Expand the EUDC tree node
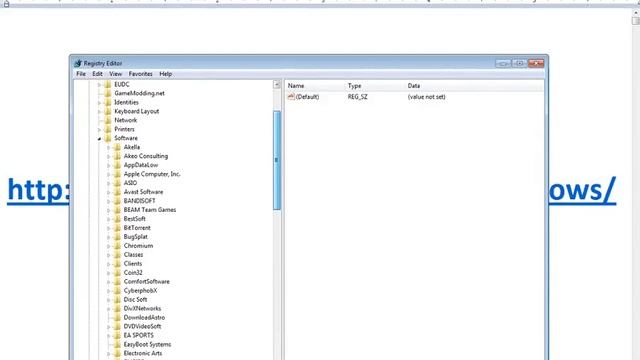Viewport: 640px width, 360px height. (99, 85)
